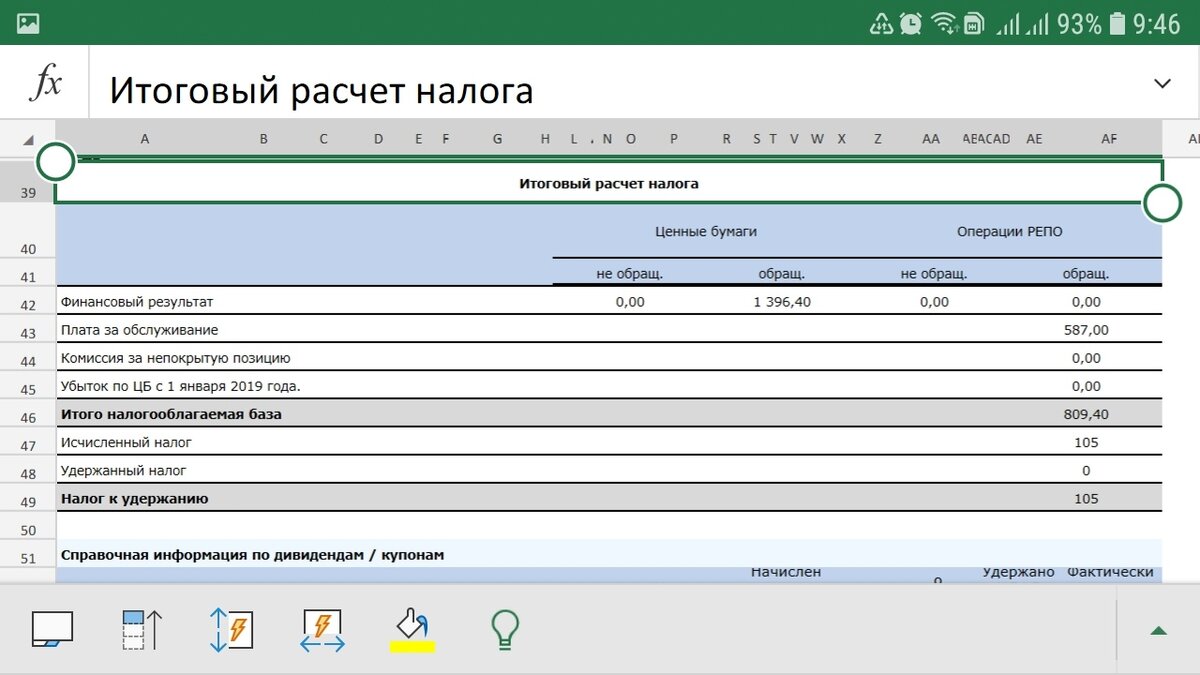Select the cell containing 587,00

click(x=1085, y=328)
